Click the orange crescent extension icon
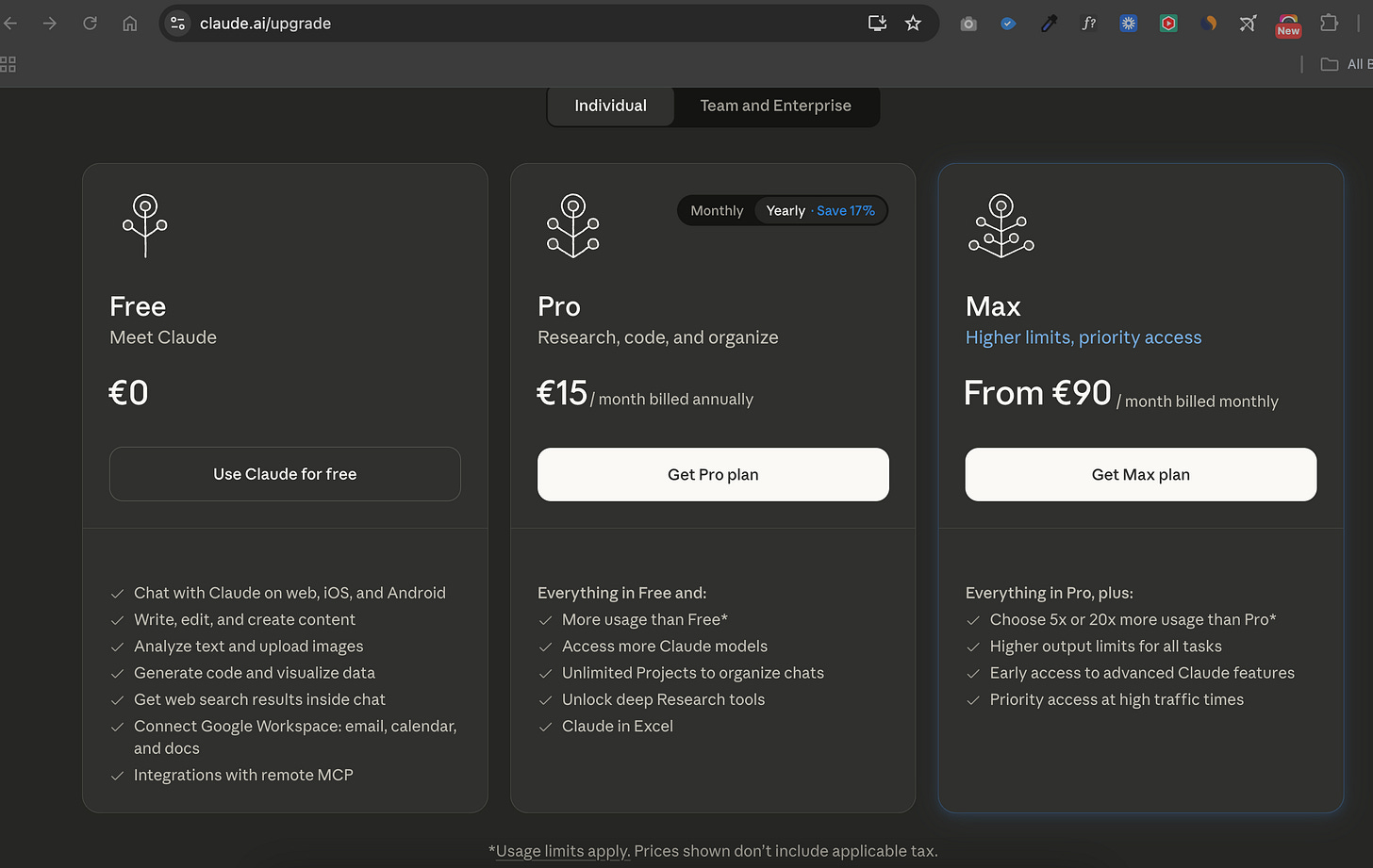This screenshot has height=868, width=1373. pos(1209,24)
